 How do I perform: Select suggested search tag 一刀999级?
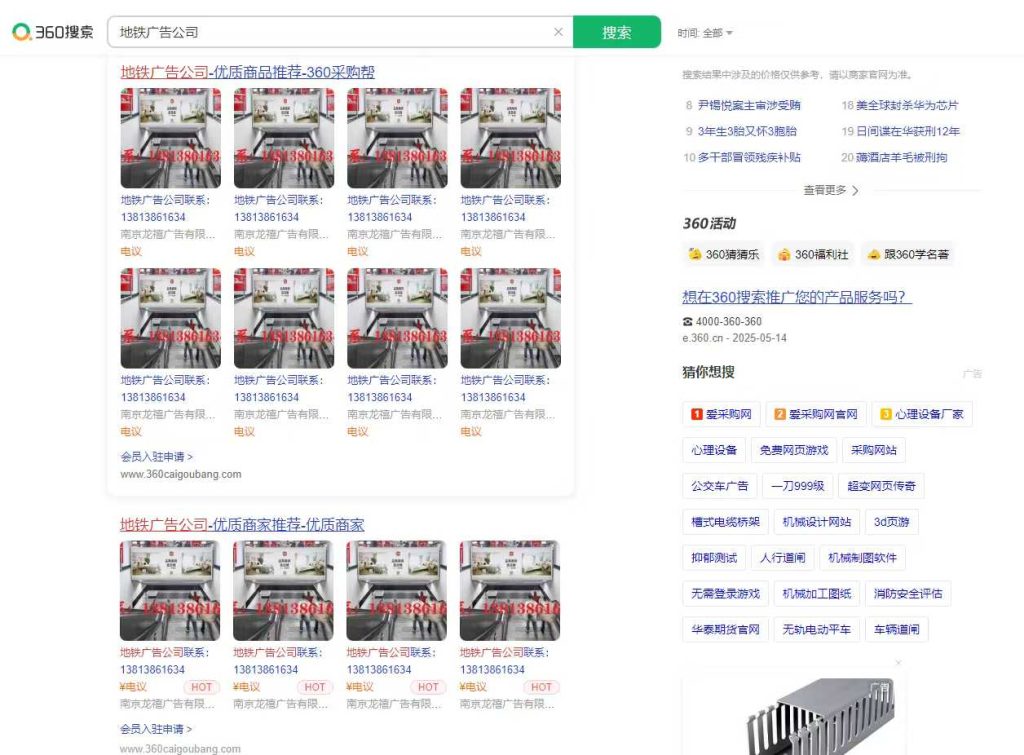pyautogui.click(x=797, y=486)
